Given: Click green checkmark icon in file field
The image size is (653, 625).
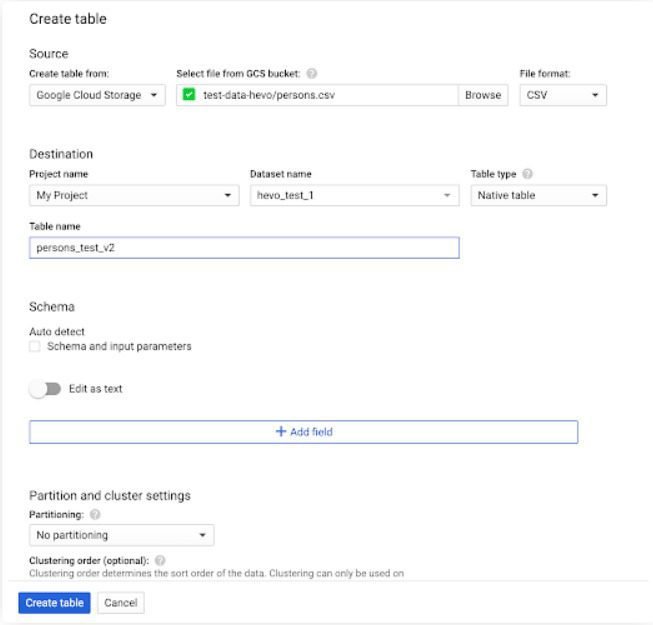Looking at the screenshot, I should tap(189, 95).
